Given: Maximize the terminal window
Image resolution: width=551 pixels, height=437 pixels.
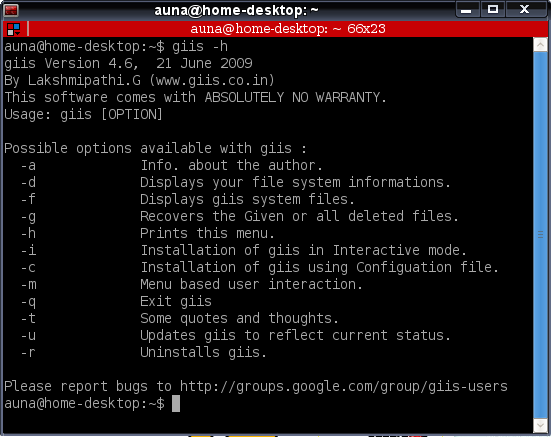Looking at the screenshot, I should [493, 9].
